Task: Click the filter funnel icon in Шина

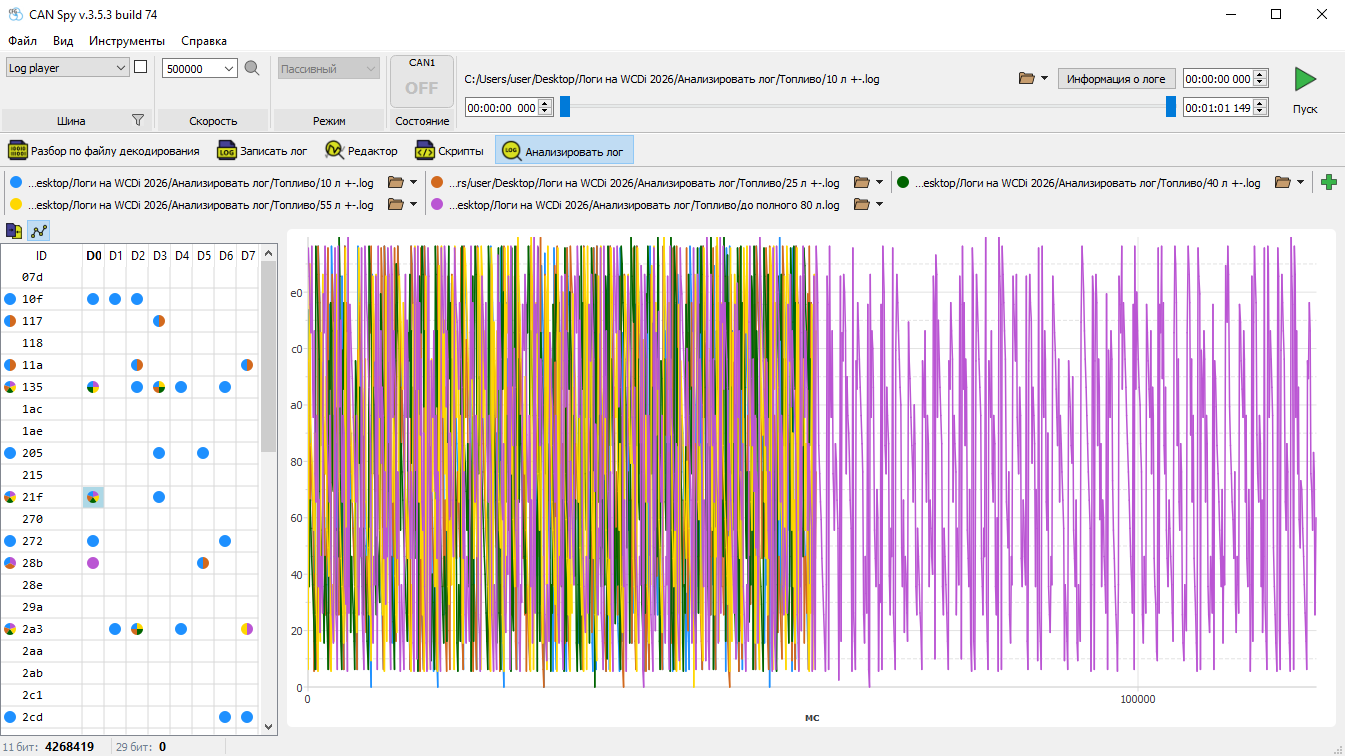Action: pyautogui.click(x=138, y=120)
